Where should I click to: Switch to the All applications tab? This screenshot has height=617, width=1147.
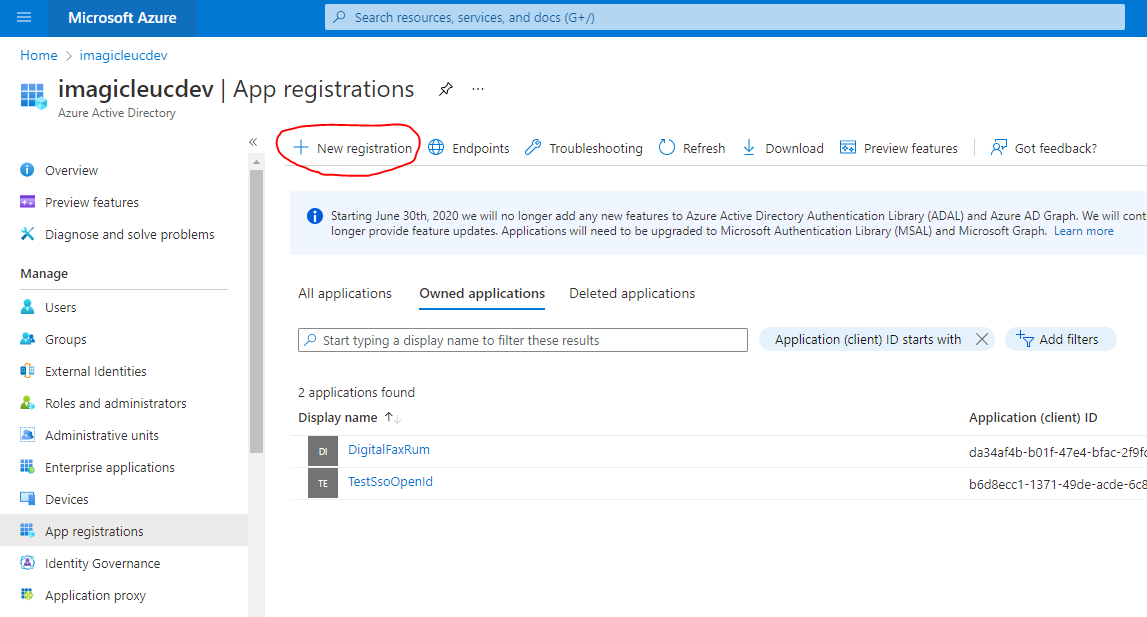point(345,293)
